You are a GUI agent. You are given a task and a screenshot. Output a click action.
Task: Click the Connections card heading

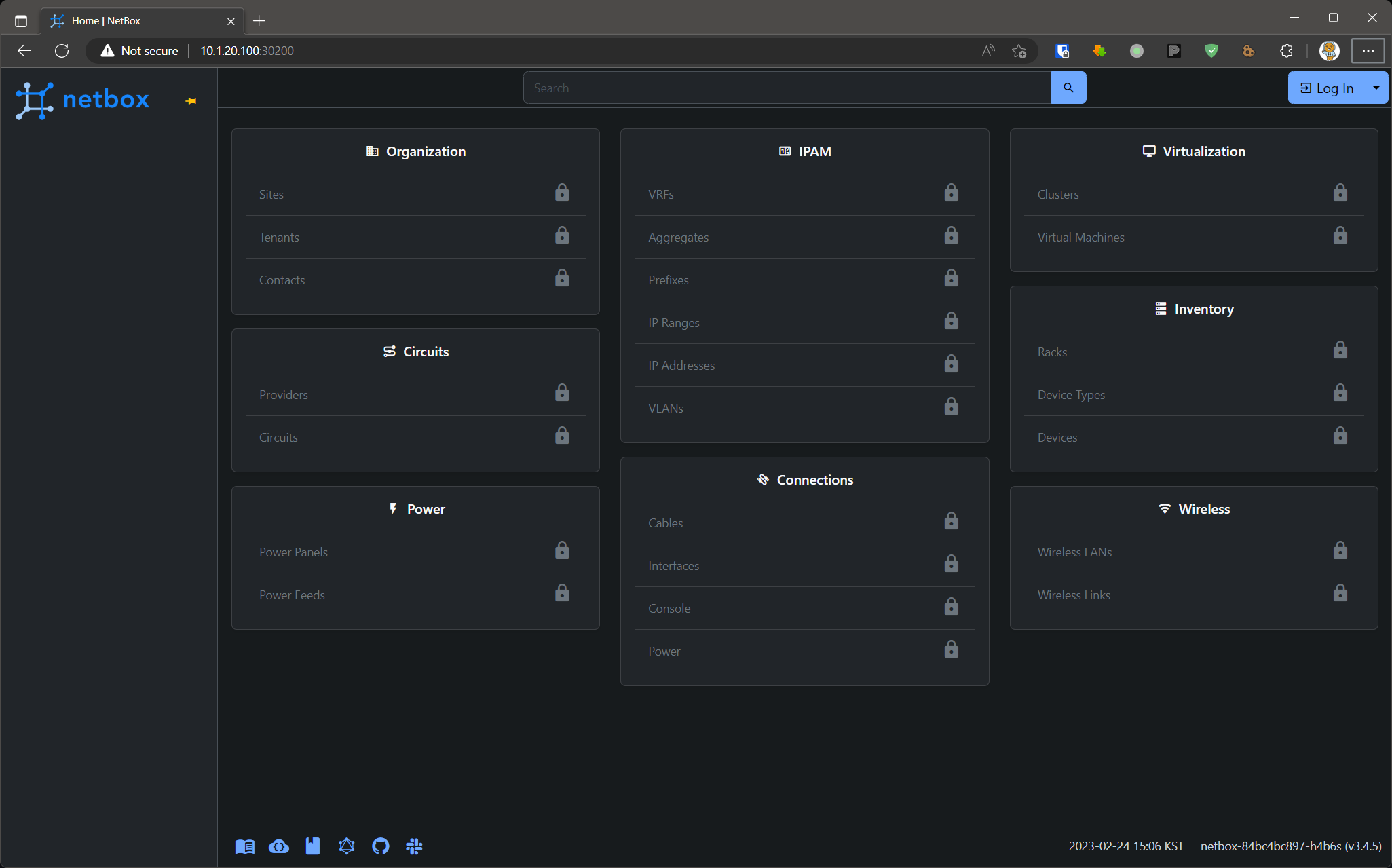(x=805, y=480)
